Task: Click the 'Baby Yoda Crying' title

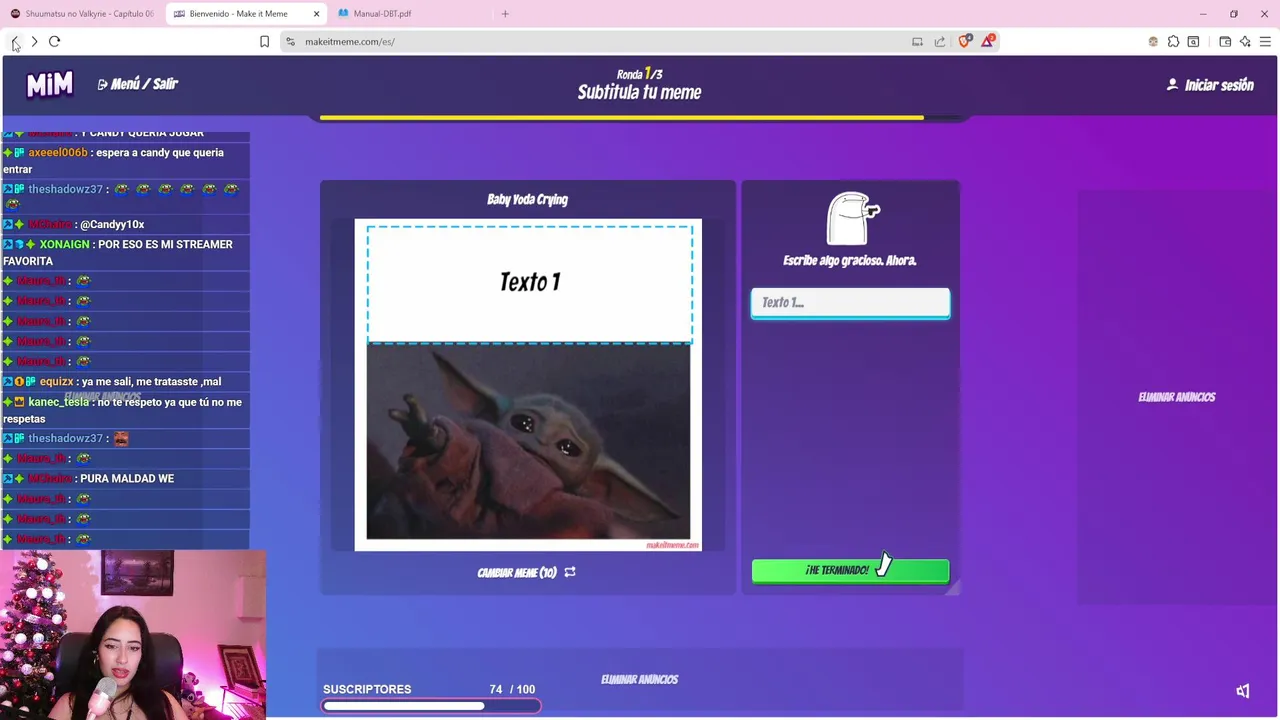Action: (x=527, y=199)
